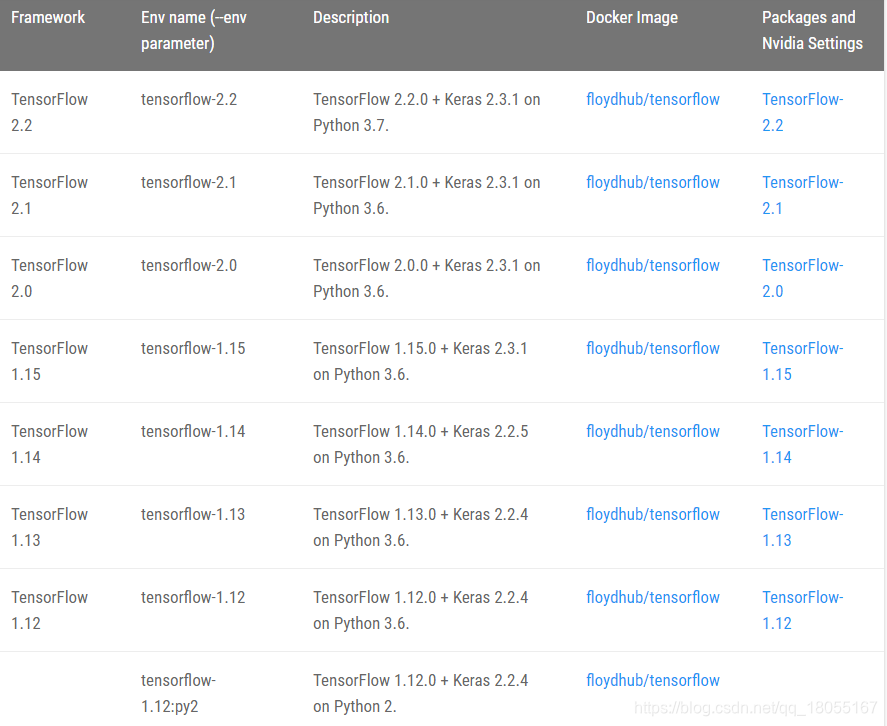Click the Docker Image column header
Screen dimensions: 887x726
632,18
